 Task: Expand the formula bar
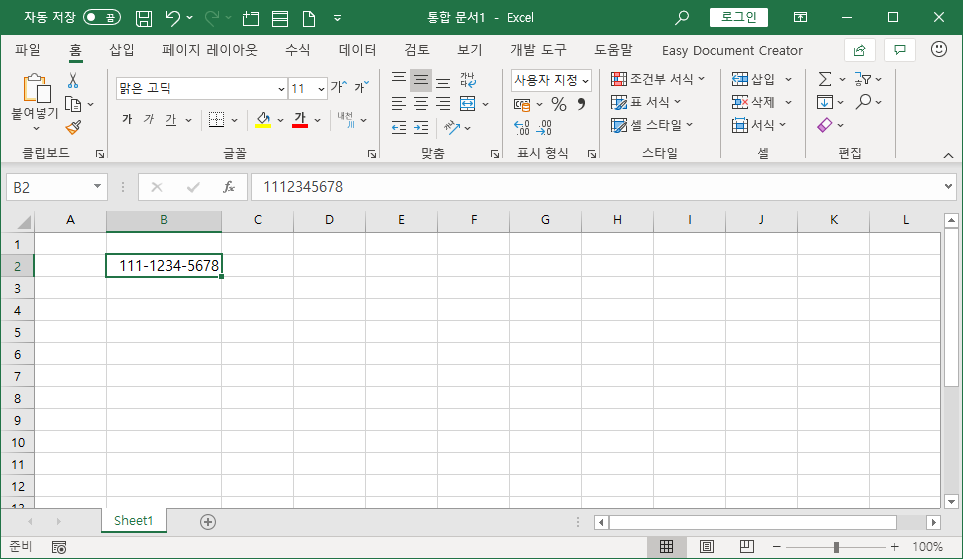point(949,186)
